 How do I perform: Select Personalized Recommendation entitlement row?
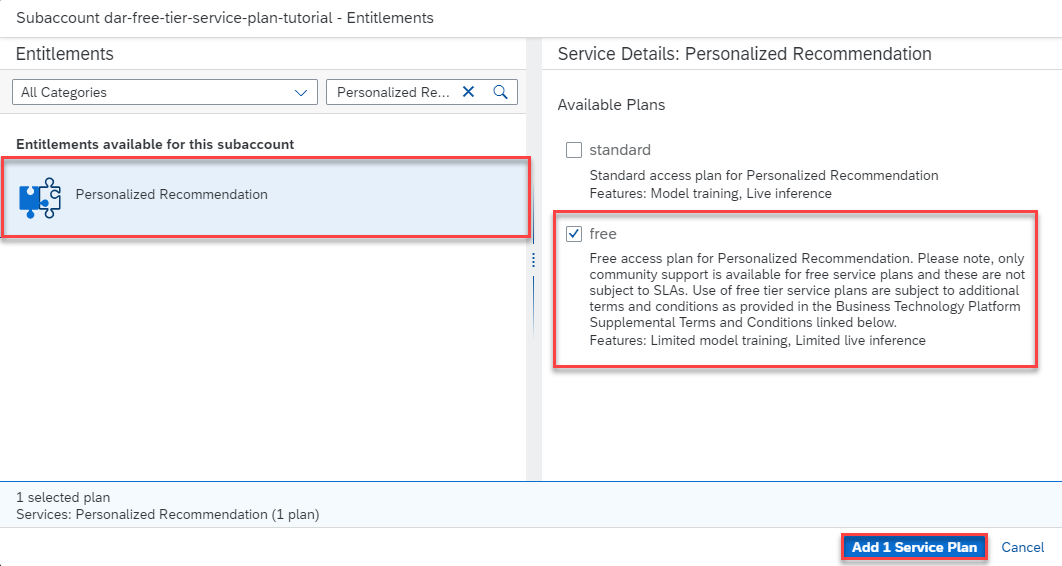(x=266, y=197)
